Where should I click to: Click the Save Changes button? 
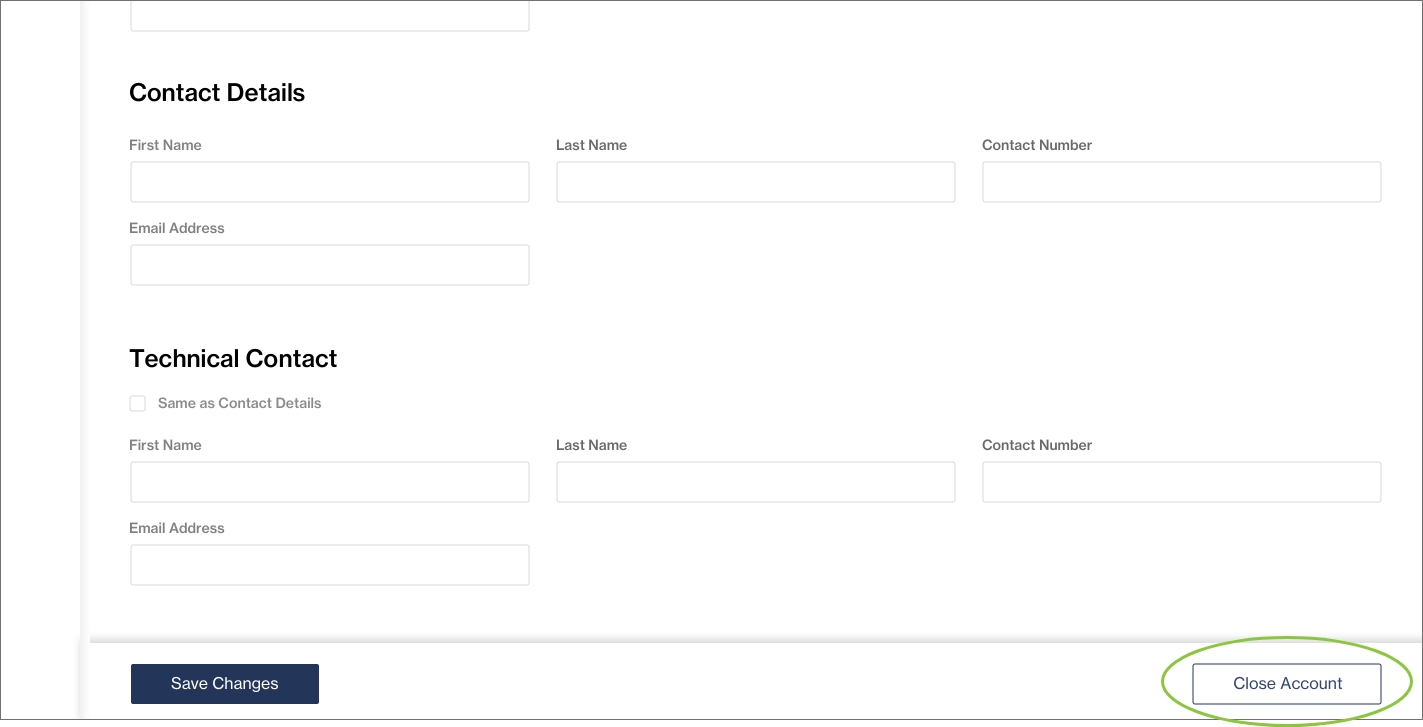pos(224,684)
